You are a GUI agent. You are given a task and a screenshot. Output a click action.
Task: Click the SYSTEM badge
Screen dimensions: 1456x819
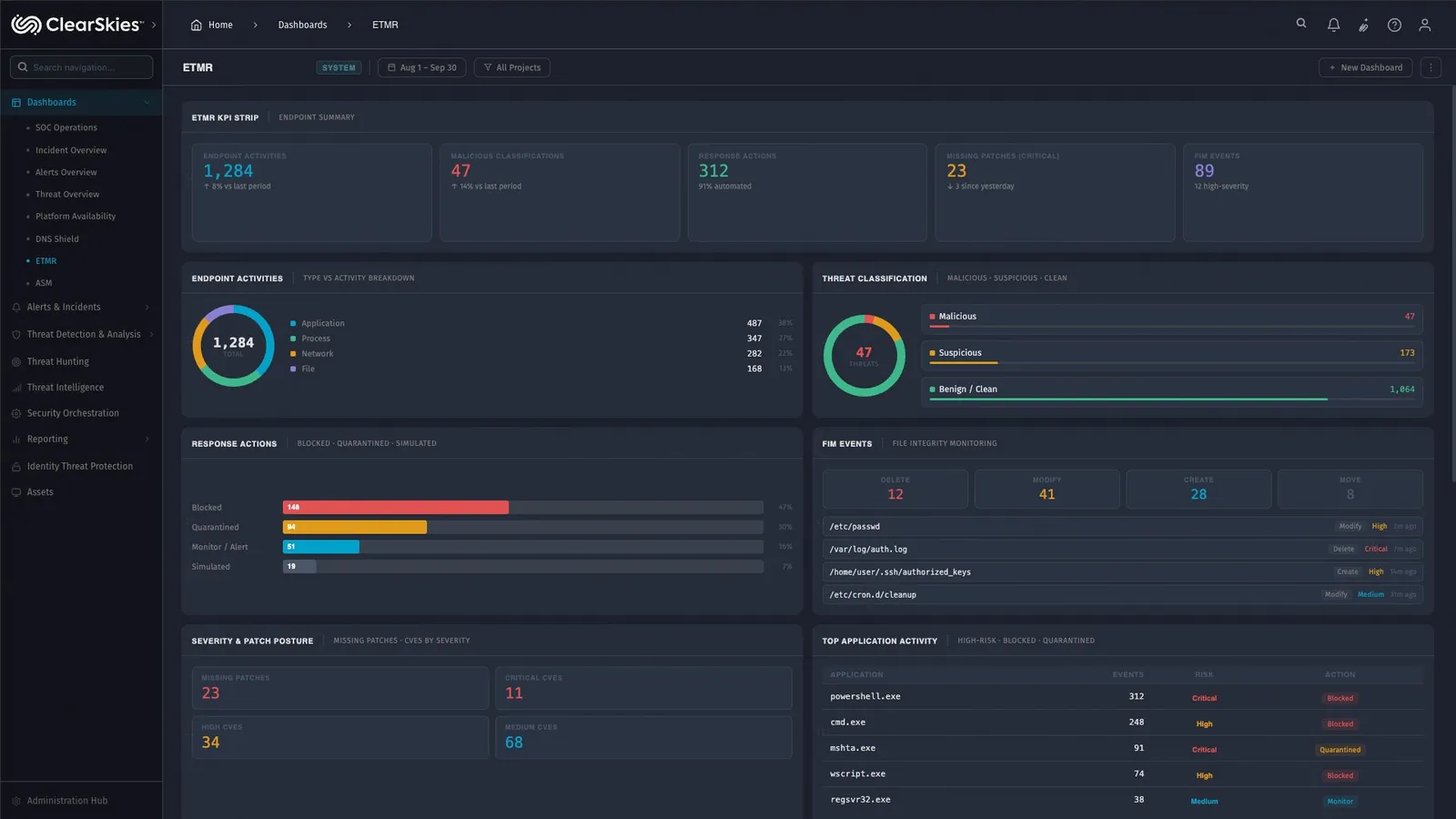point(339,67)
